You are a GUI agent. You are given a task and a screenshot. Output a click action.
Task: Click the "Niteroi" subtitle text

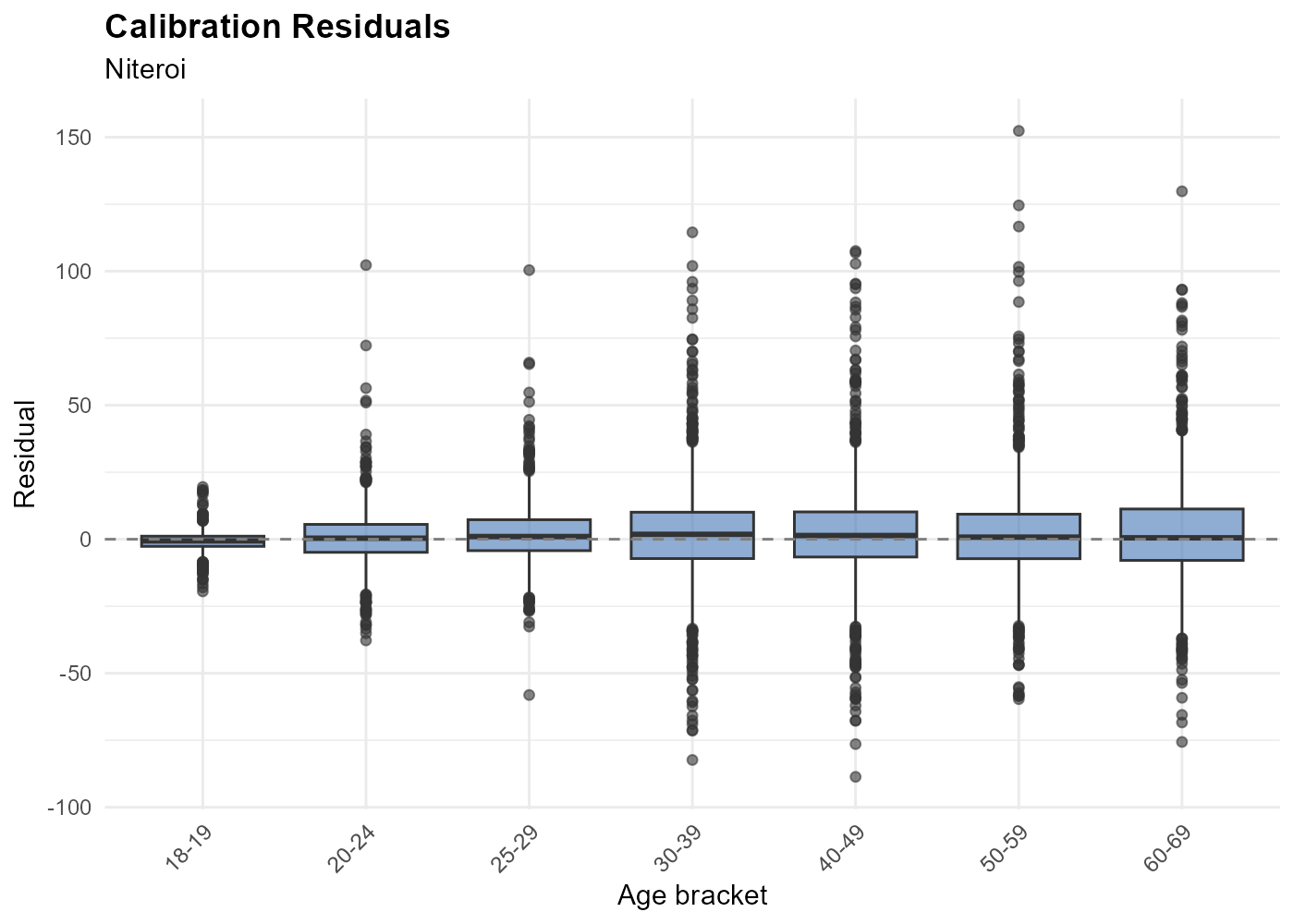[x=145, y=70]
